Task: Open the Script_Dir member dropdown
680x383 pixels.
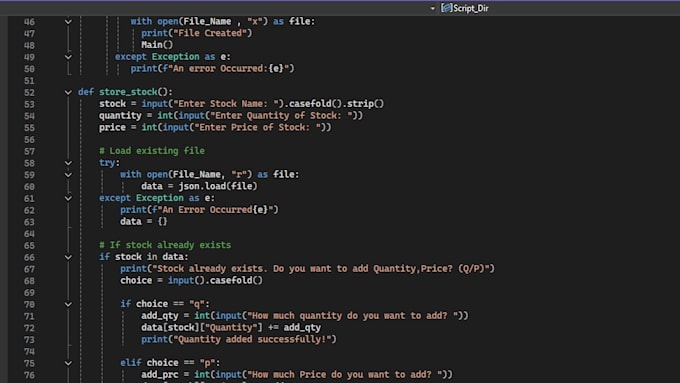Action: (x=432, y=8)
